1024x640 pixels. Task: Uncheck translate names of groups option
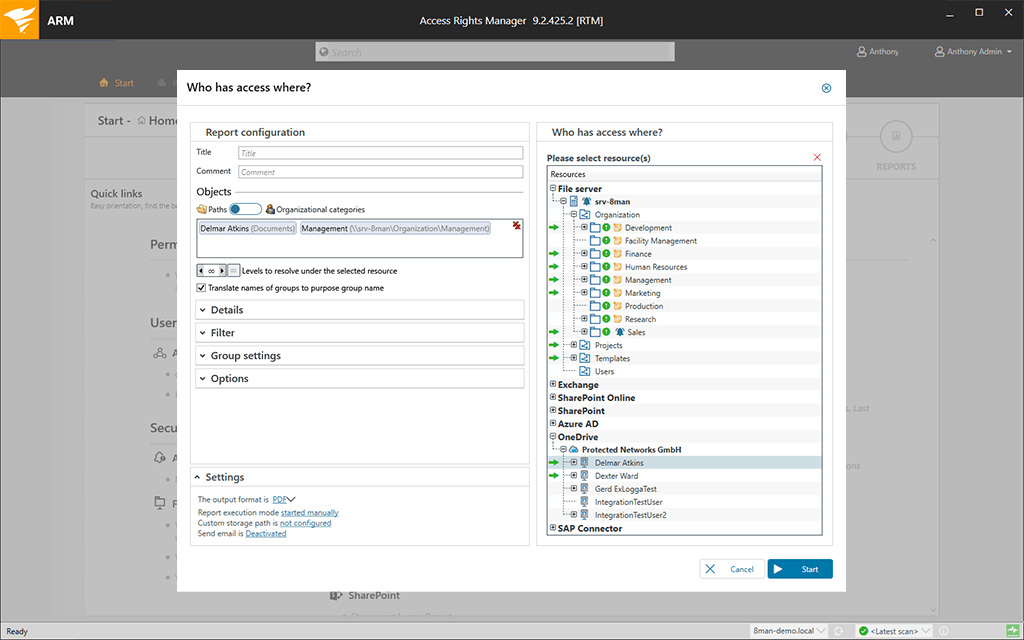click(200, 286)
